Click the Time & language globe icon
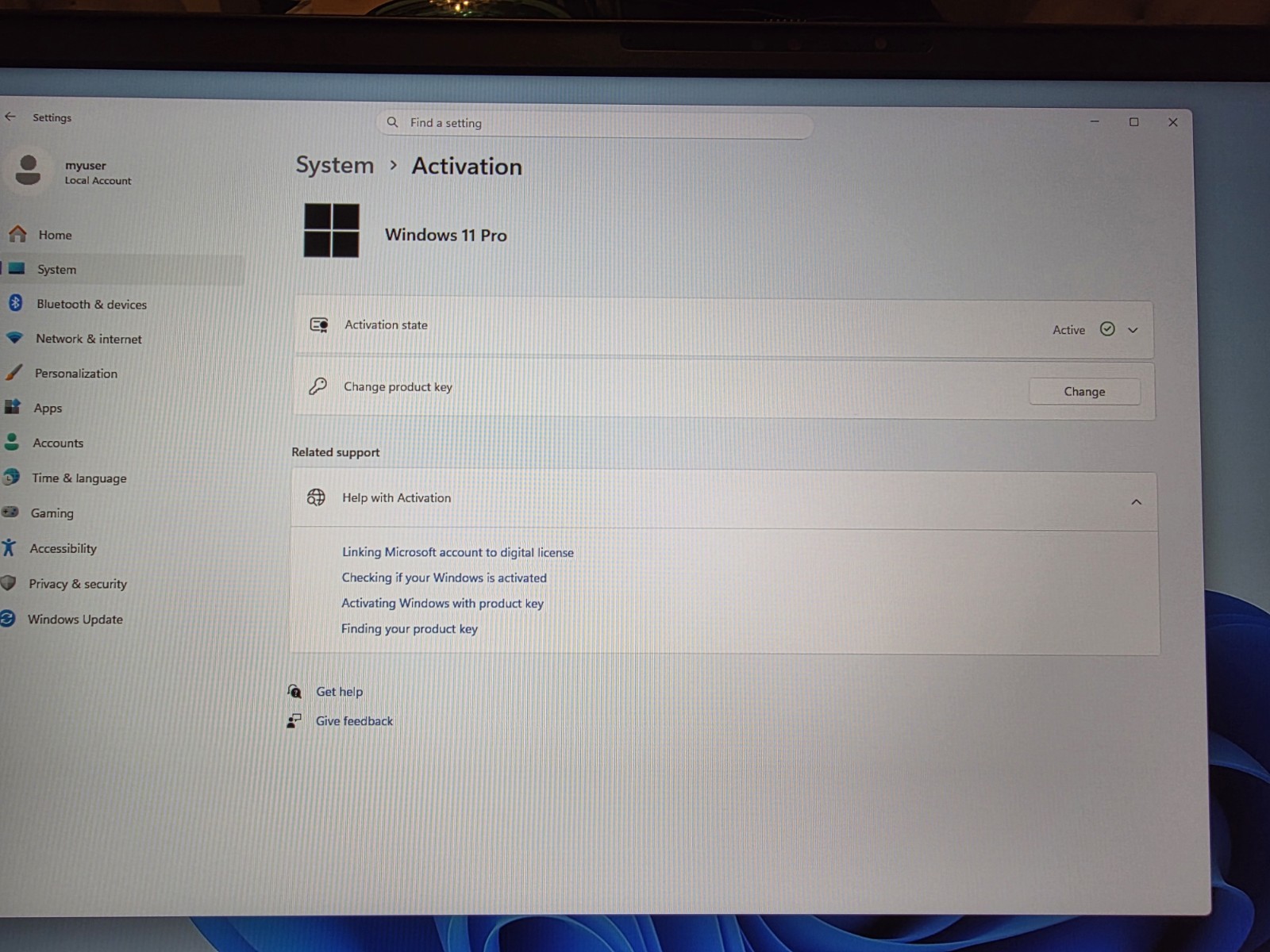This screenshot has height=952, width=1270. tap(11, 477)
